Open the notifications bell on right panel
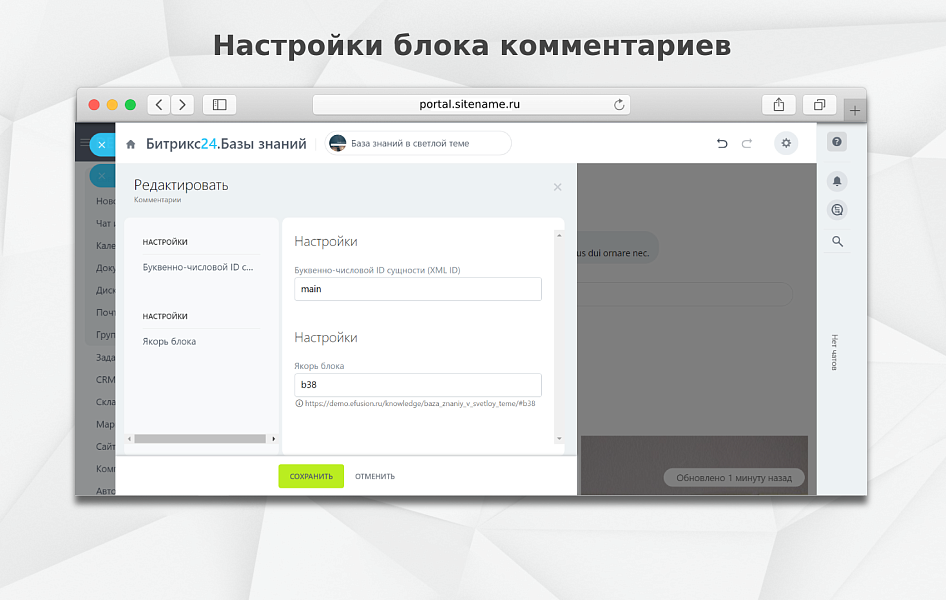946x600 pixels. pyautogui.click(x=836, y=180)
